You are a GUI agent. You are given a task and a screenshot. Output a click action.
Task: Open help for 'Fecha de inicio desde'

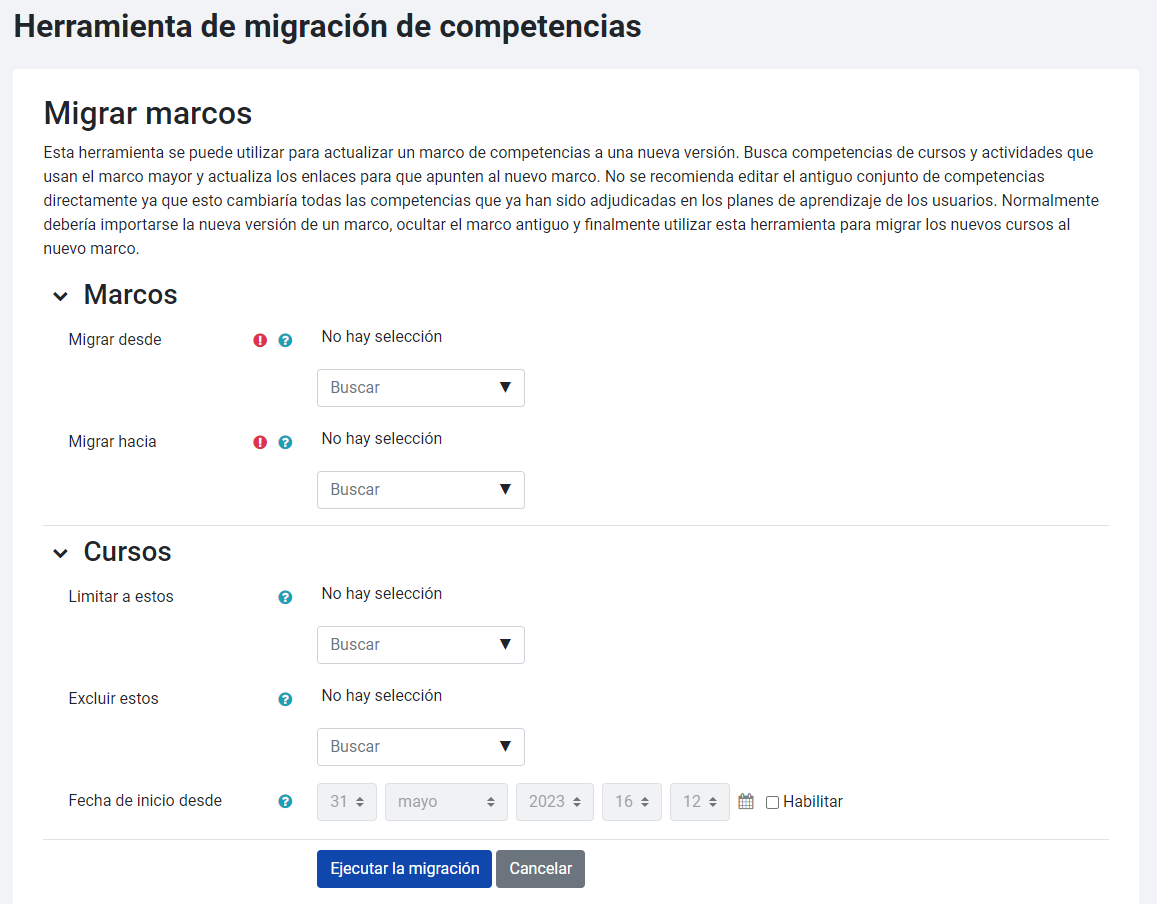(286, 801)
